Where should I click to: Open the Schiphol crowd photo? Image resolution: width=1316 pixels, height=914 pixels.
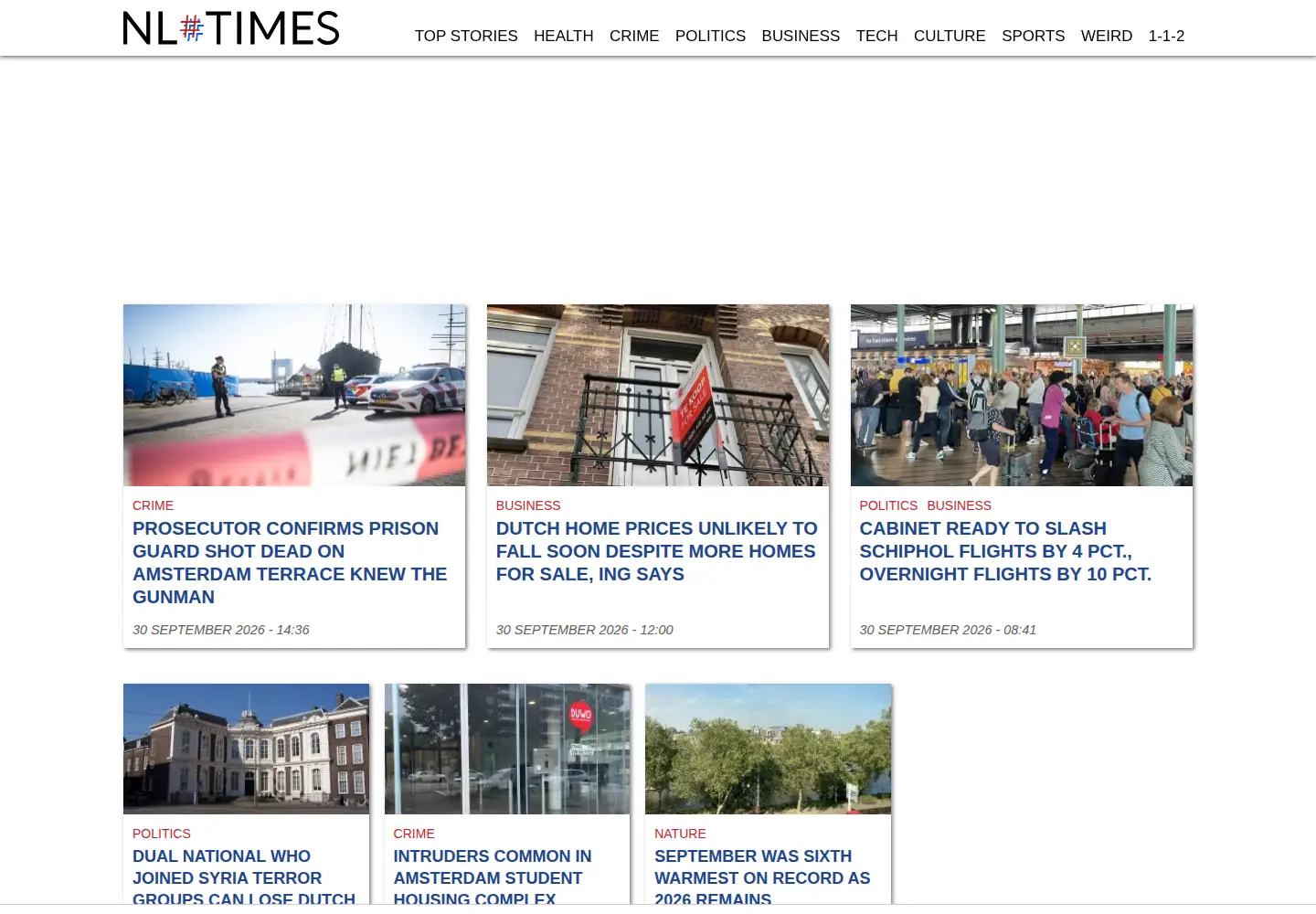[1022, 395]
